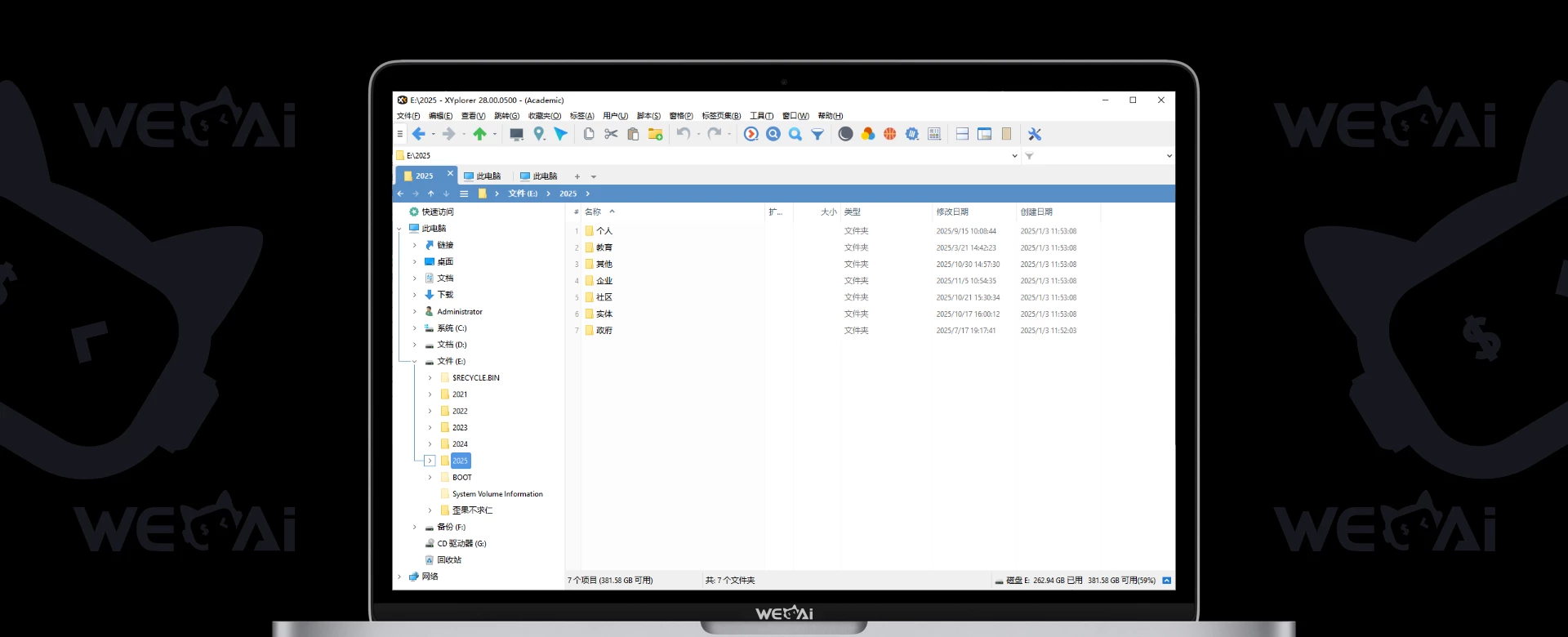Toggle dual pane split icon
This screenshot has width=1568, height=637.
pos(963,134)
